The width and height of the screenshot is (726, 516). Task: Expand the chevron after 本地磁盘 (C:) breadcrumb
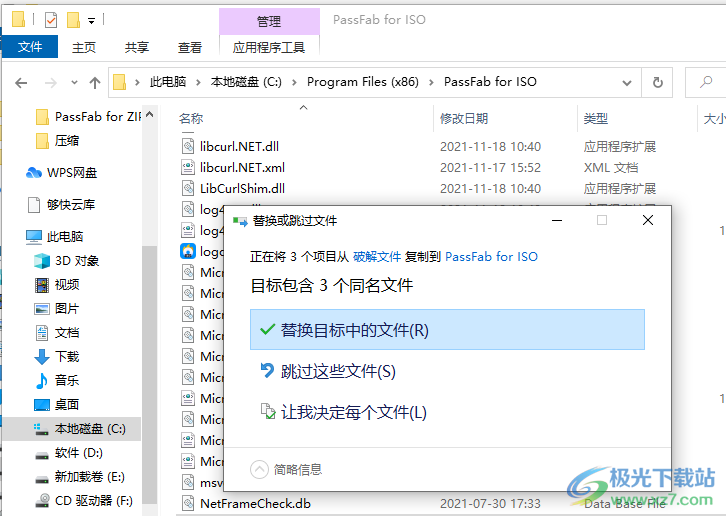(x=294, y=82)
